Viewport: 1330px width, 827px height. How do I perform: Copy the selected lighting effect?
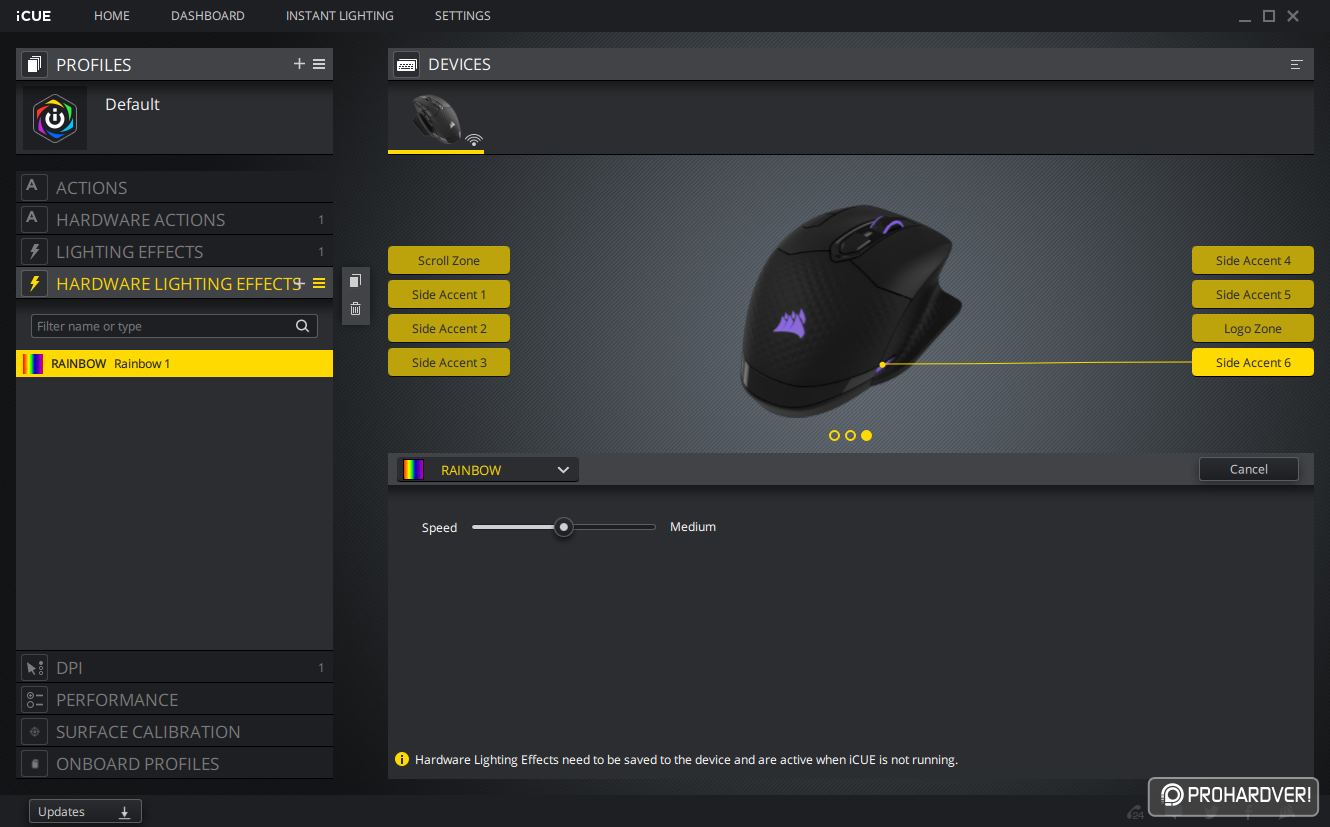(355, 281)
